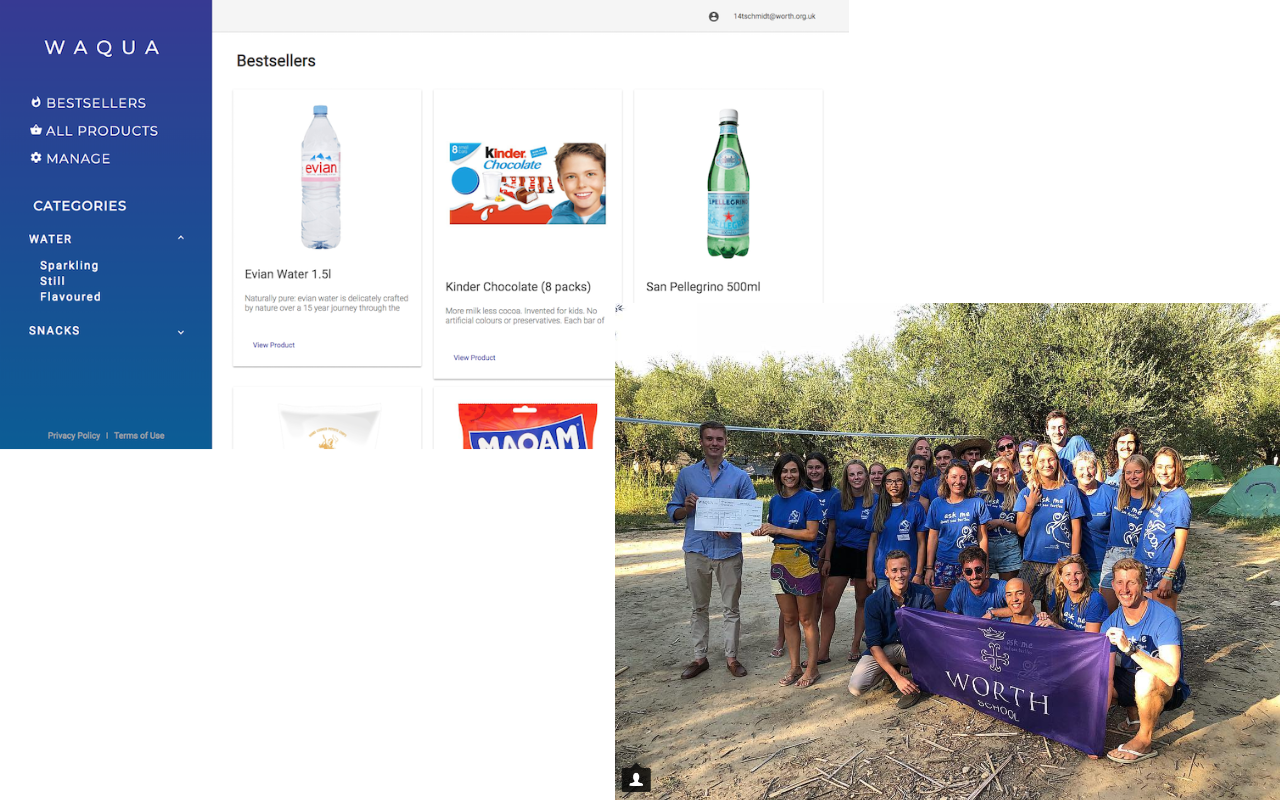Click the San Pellegrino bottle image
The height and width of the screenshot is (800, 1280).
point(728,183)
